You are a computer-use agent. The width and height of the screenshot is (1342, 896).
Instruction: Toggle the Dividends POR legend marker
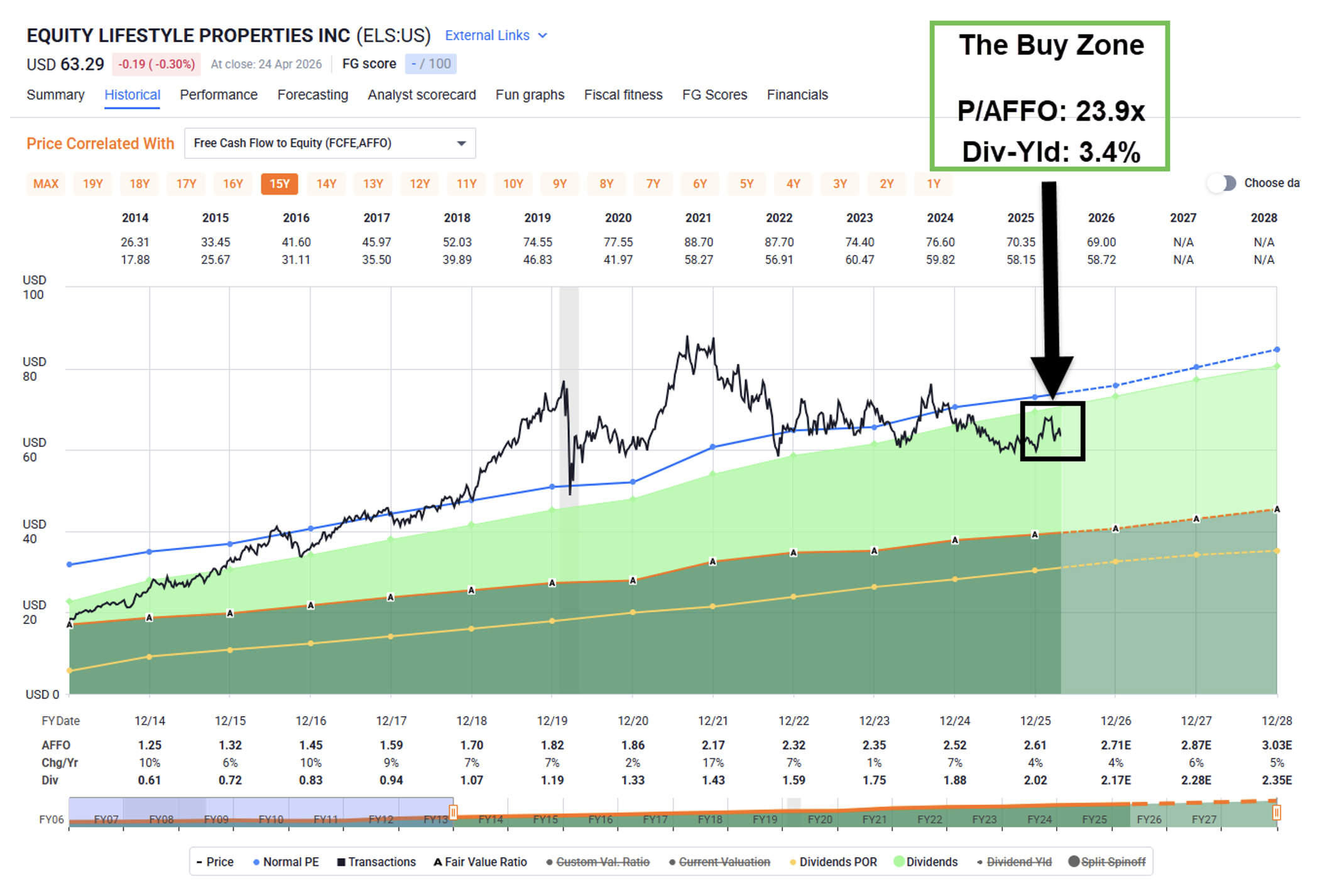pyautogui.click(x=793, y=862)
